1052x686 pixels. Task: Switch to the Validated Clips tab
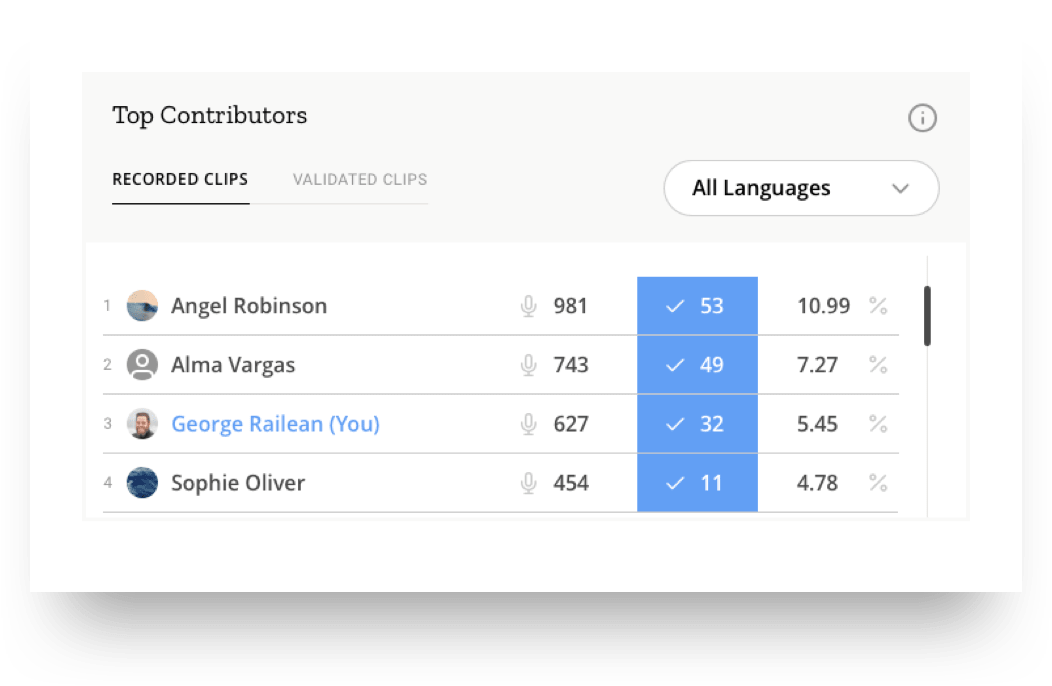tap(360, 180)
